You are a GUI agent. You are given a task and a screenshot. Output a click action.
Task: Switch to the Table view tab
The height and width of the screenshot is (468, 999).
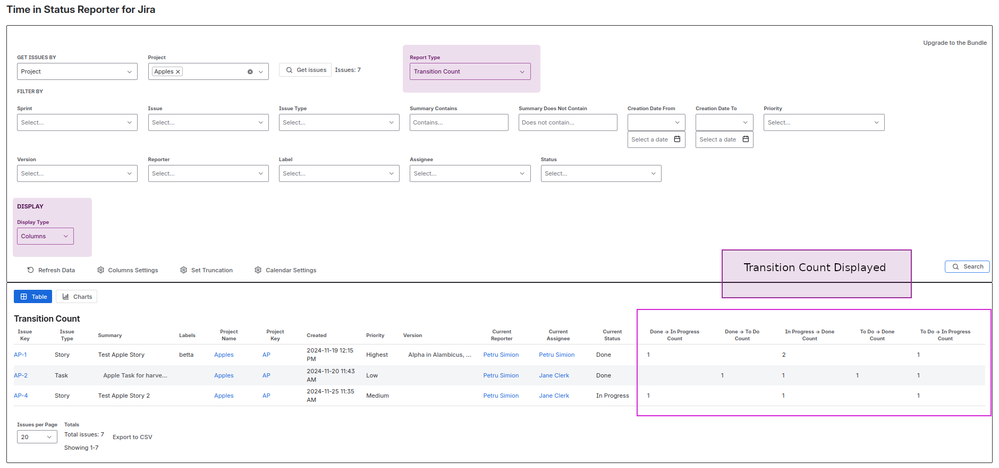coord(33,297)
